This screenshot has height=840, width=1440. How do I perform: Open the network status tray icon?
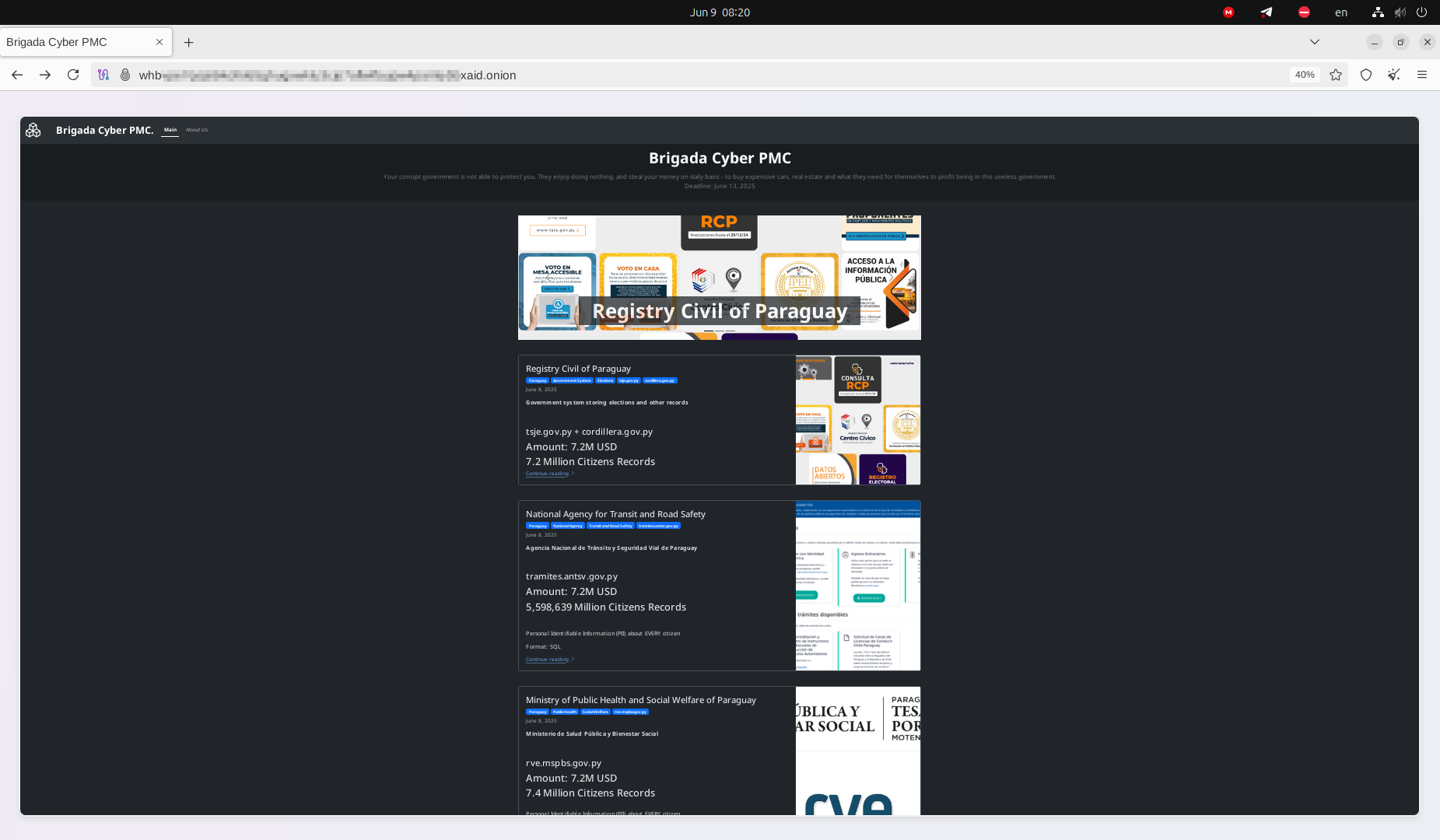coord(1378,12)
